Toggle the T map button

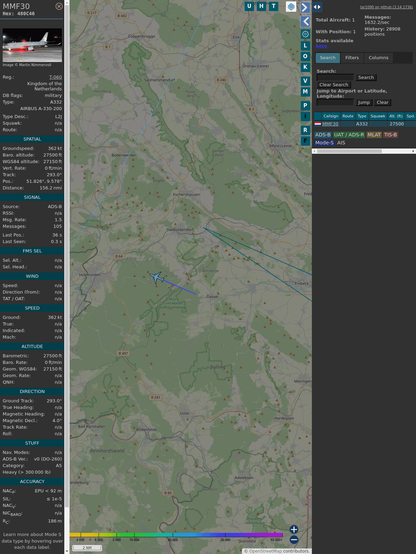(273, 6)
